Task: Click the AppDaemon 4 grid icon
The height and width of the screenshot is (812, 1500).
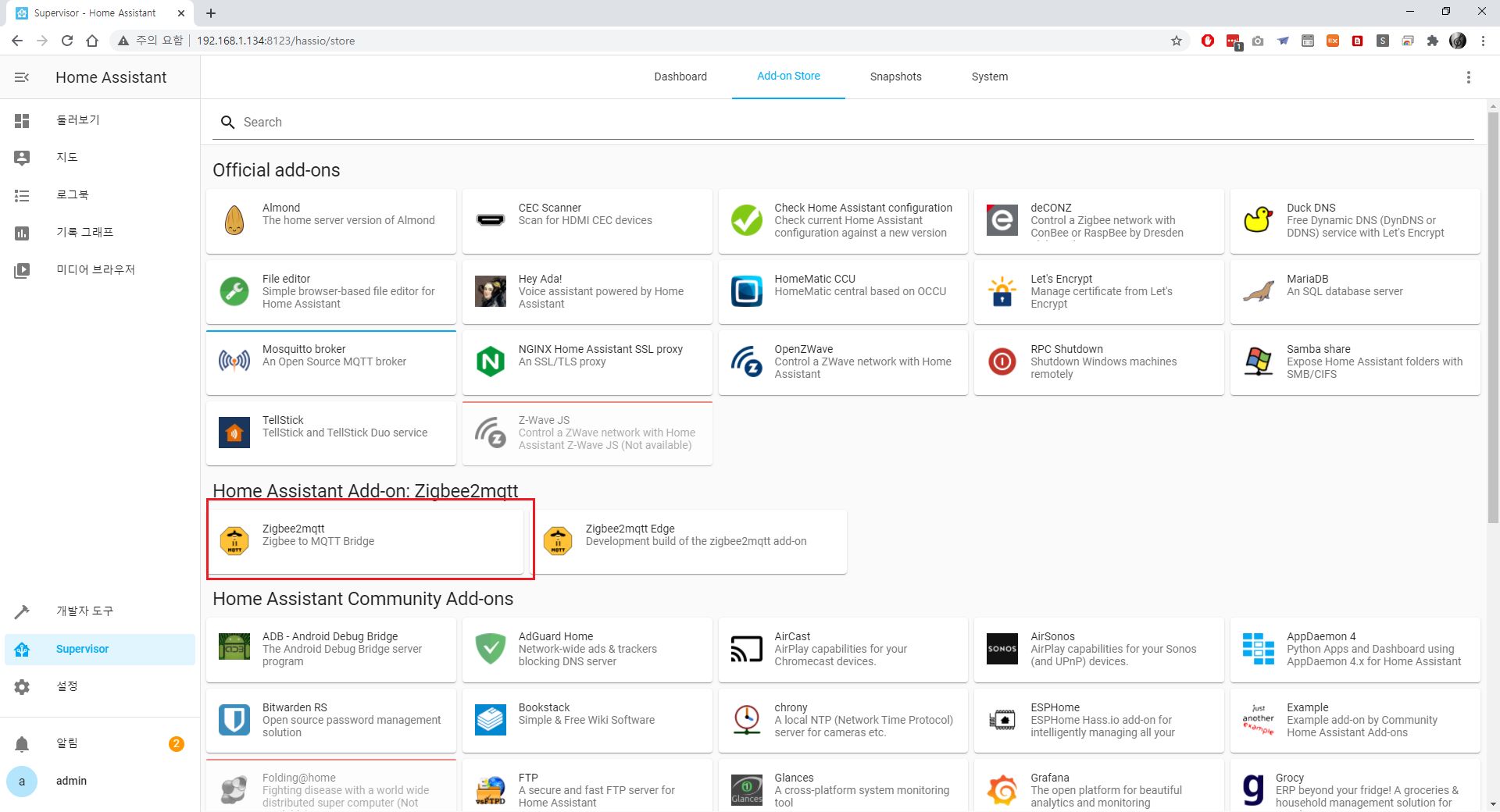Action: 1259,649
